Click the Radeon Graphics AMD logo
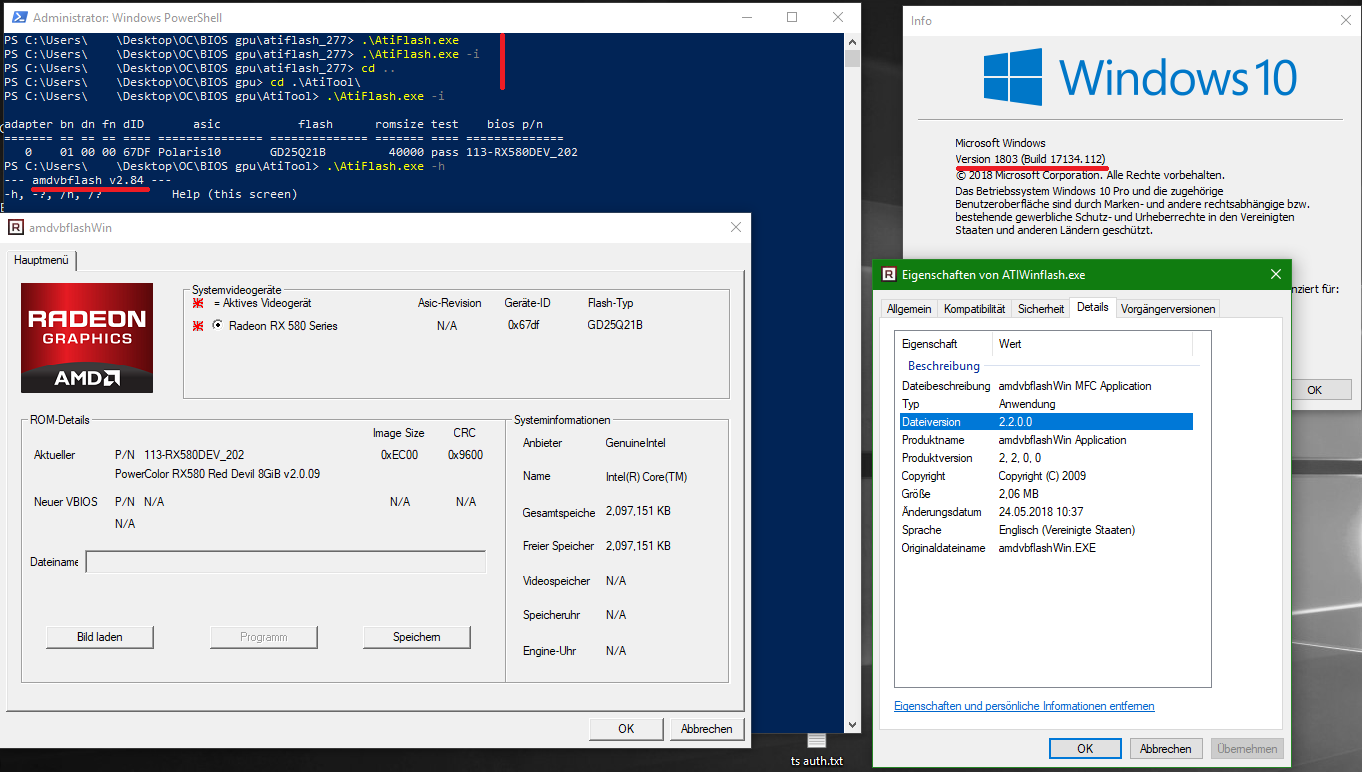 pyautogui.click(x=87, y=337)
